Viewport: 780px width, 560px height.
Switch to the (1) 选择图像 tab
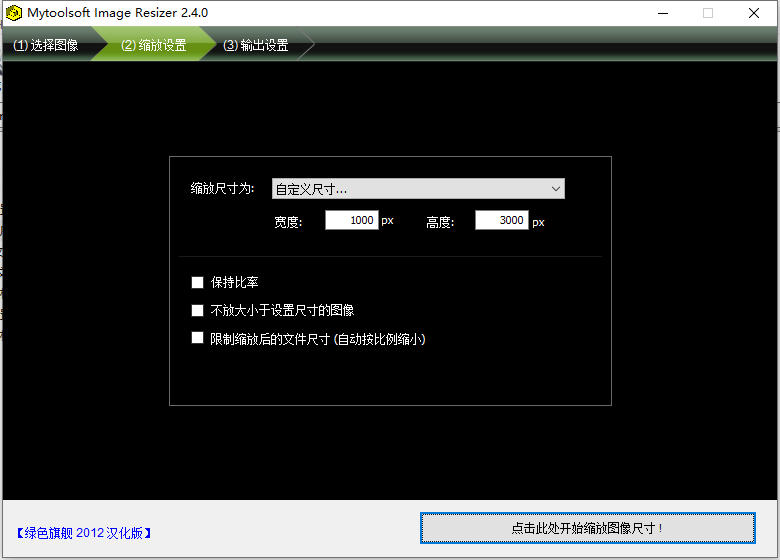46,45
